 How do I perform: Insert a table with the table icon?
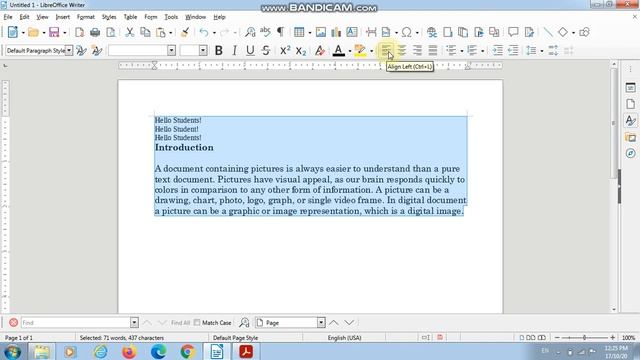click(299, 32)
